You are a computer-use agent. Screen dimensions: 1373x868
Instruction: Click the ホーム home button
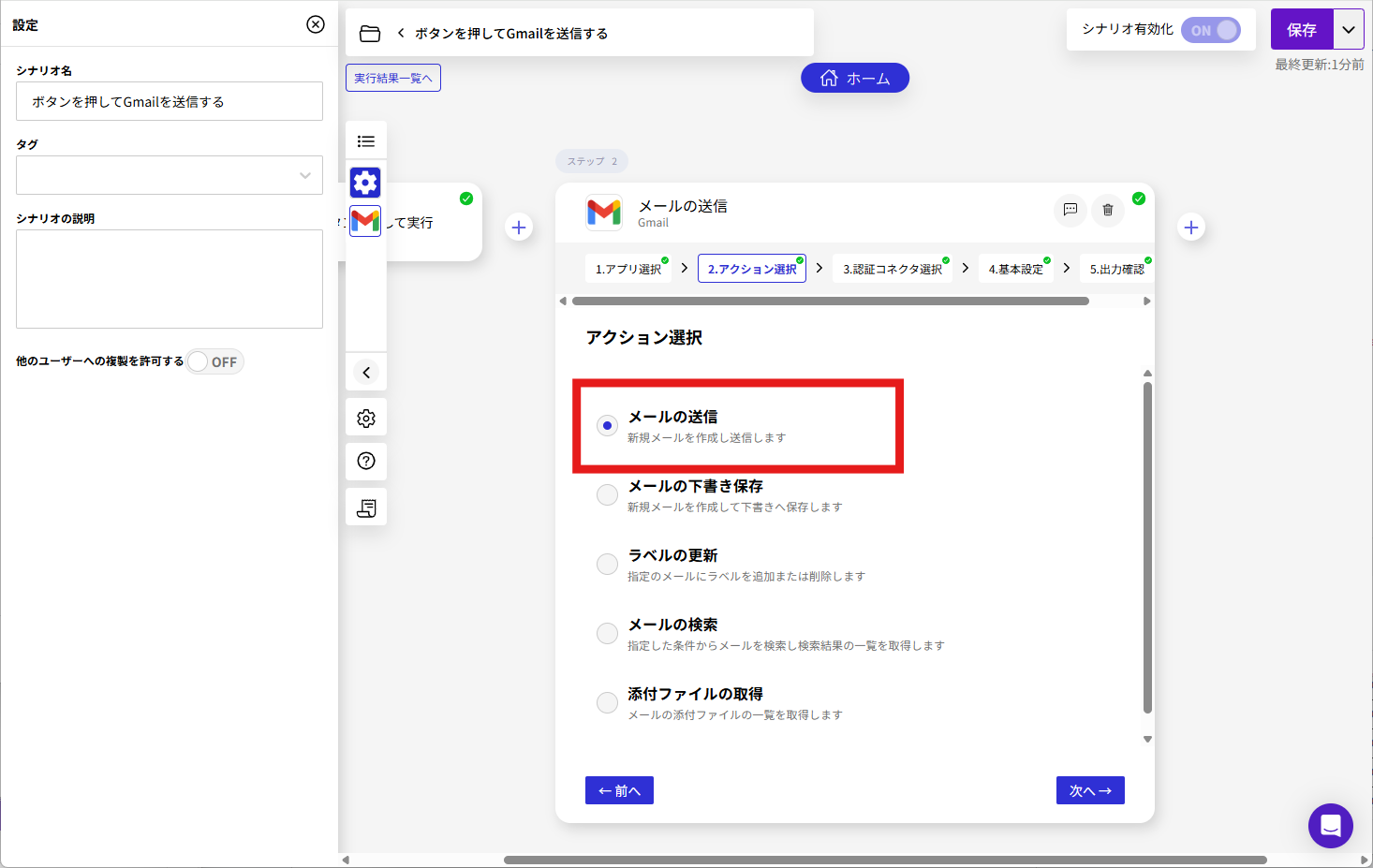point(855,79)
